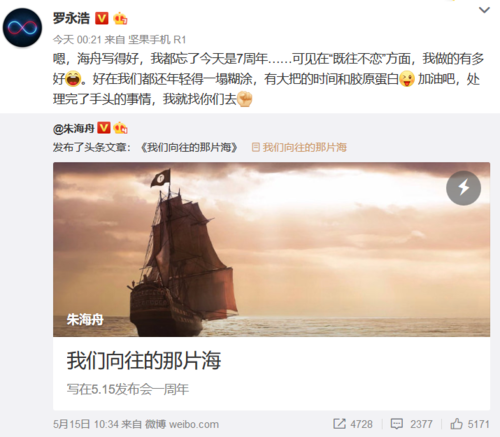The image size is (500, 437).
Task: Click the lightning bolt quick-read icon
Action: tap(463, 188)
